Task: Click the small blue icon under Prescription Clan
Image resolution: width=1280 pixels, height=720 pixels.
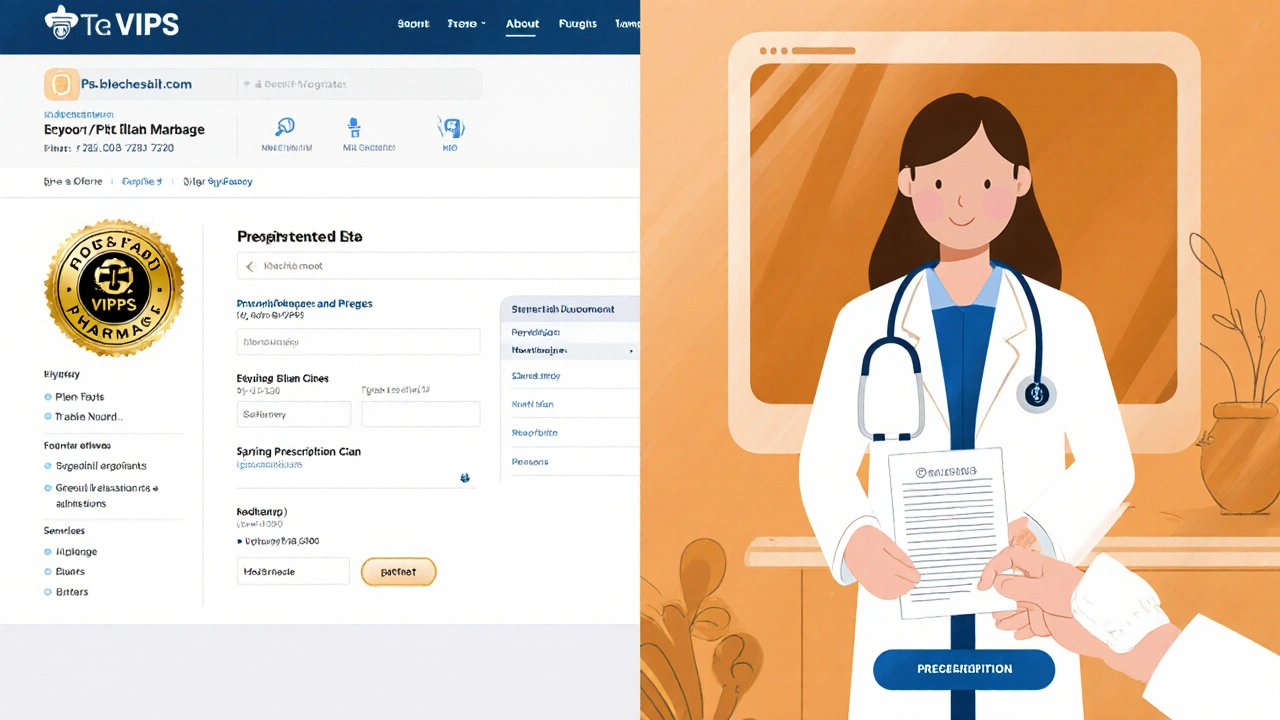Action: (x=465, y=478)
